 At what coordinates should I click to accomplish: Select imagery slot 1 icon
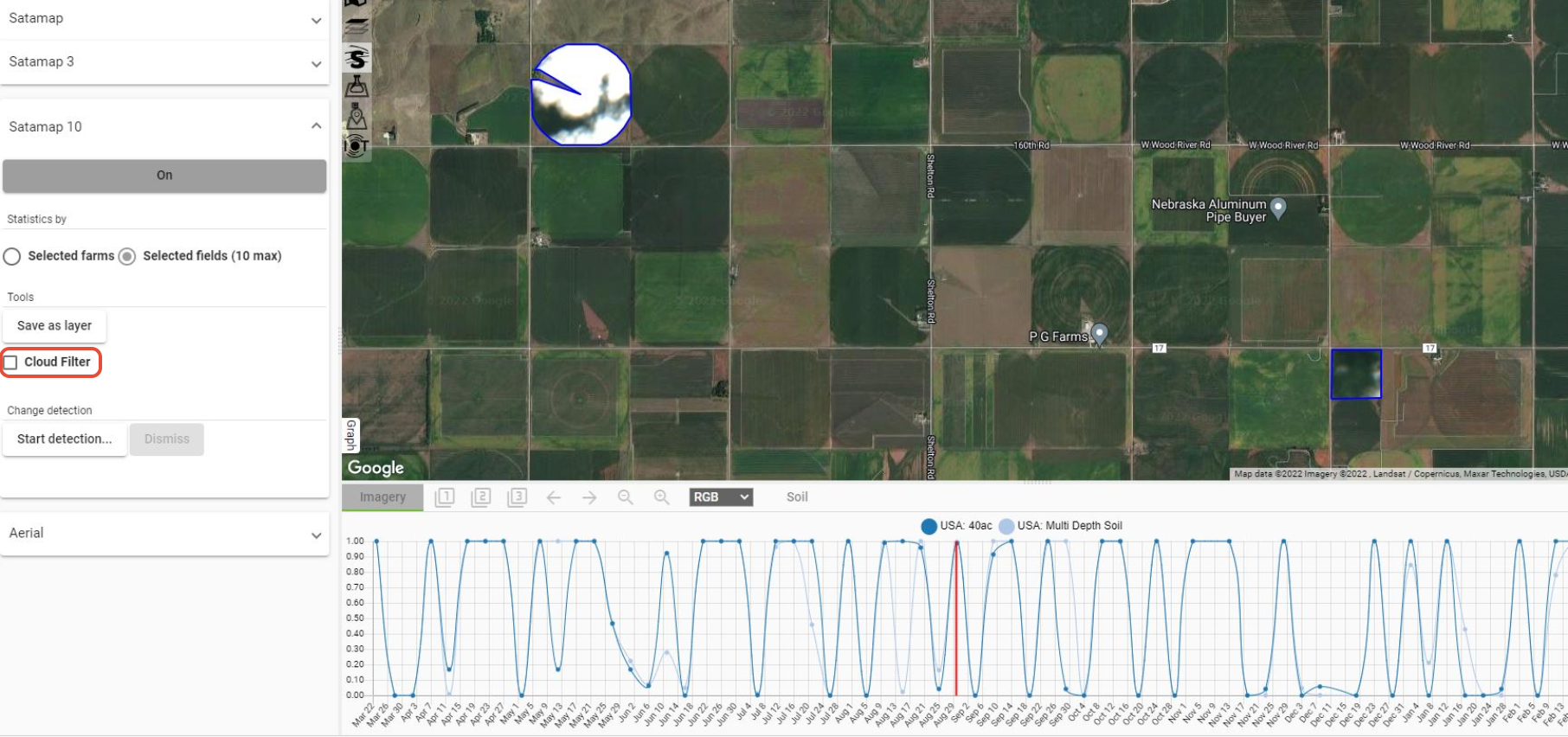point(445,497)
